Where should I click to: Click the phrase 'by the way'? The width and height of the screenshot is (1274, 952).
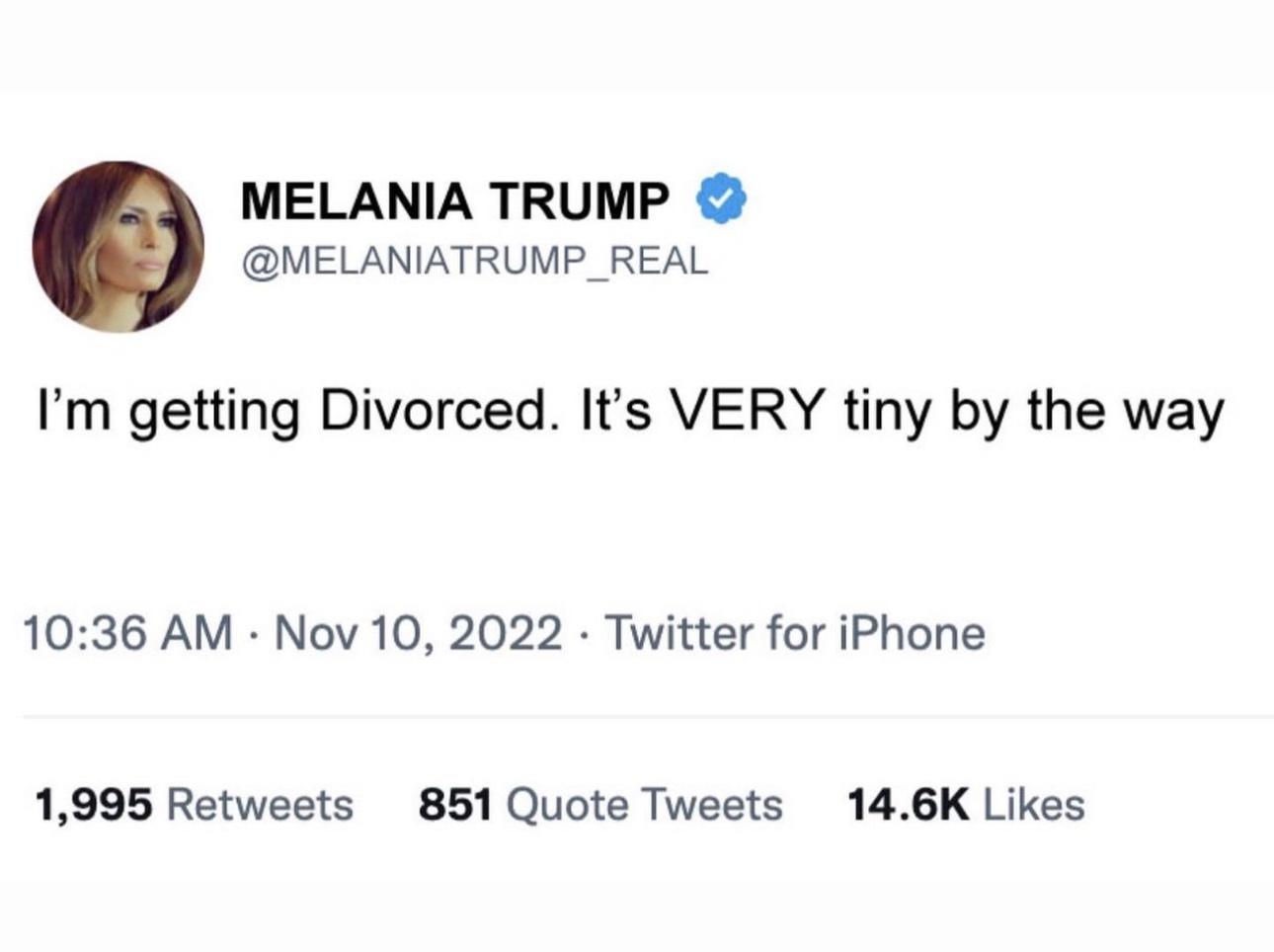(1087, 413)
